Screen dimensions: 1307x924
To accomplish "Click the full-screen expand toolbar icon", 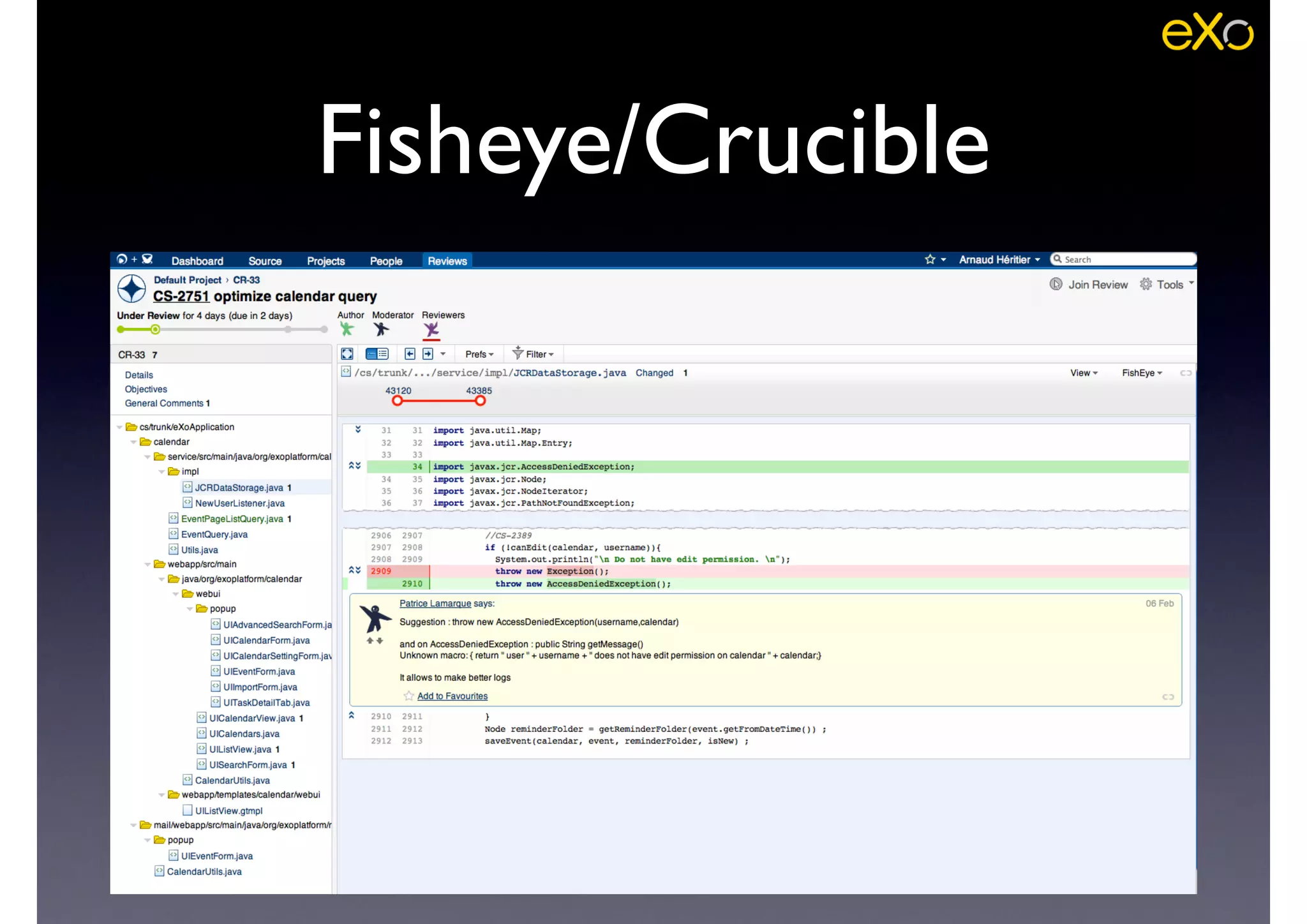I will [347, 354].
